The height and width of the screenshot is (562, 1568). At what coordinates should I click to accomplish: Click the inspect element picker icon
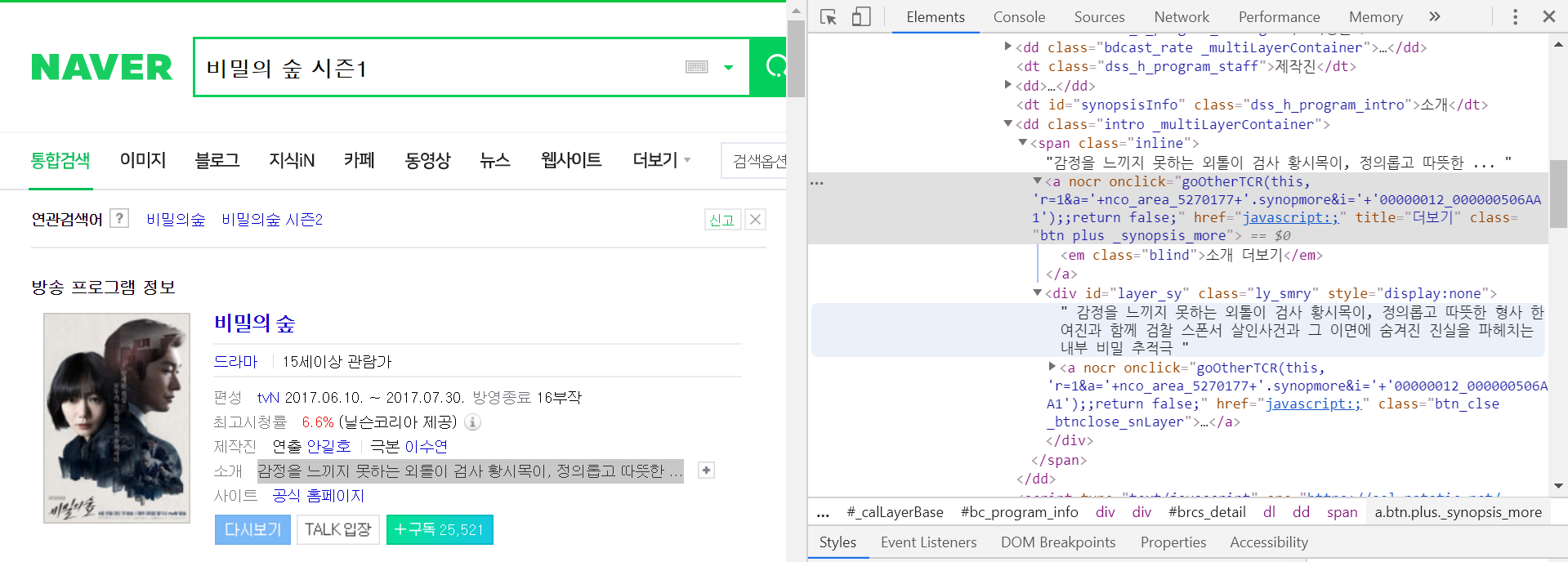tap(829, 17)
